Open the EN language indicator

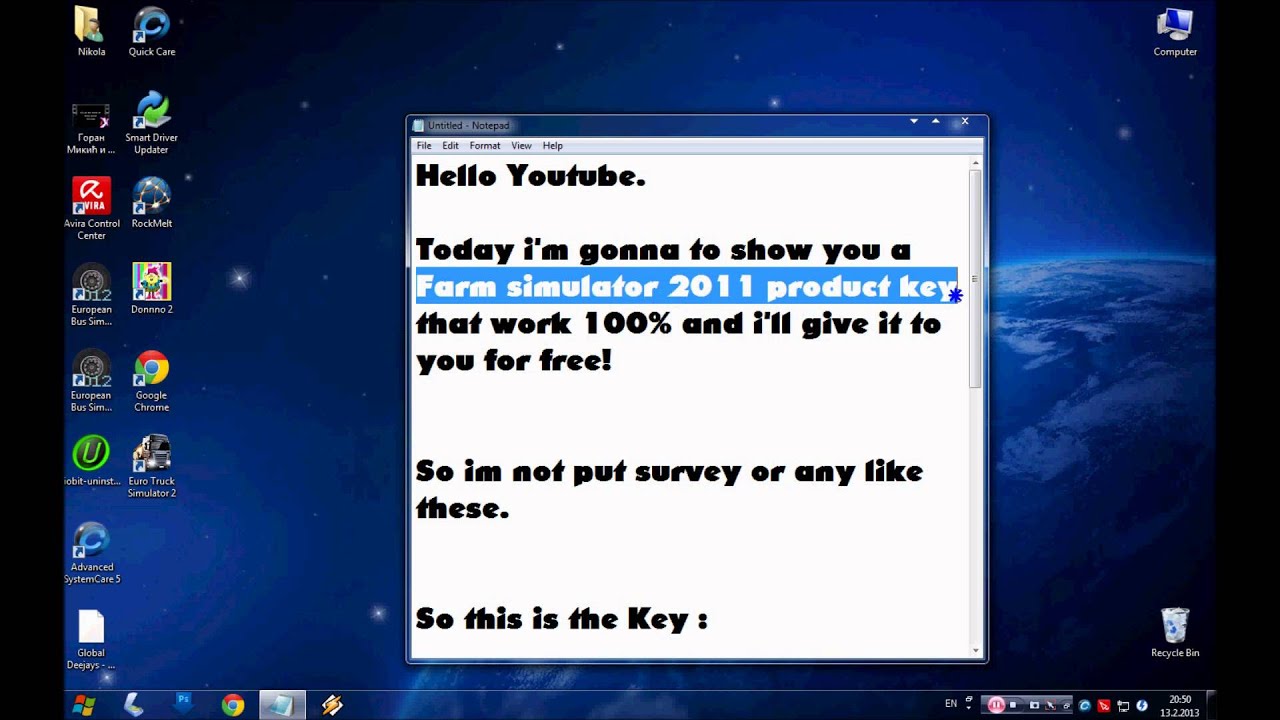coord(951,703)
